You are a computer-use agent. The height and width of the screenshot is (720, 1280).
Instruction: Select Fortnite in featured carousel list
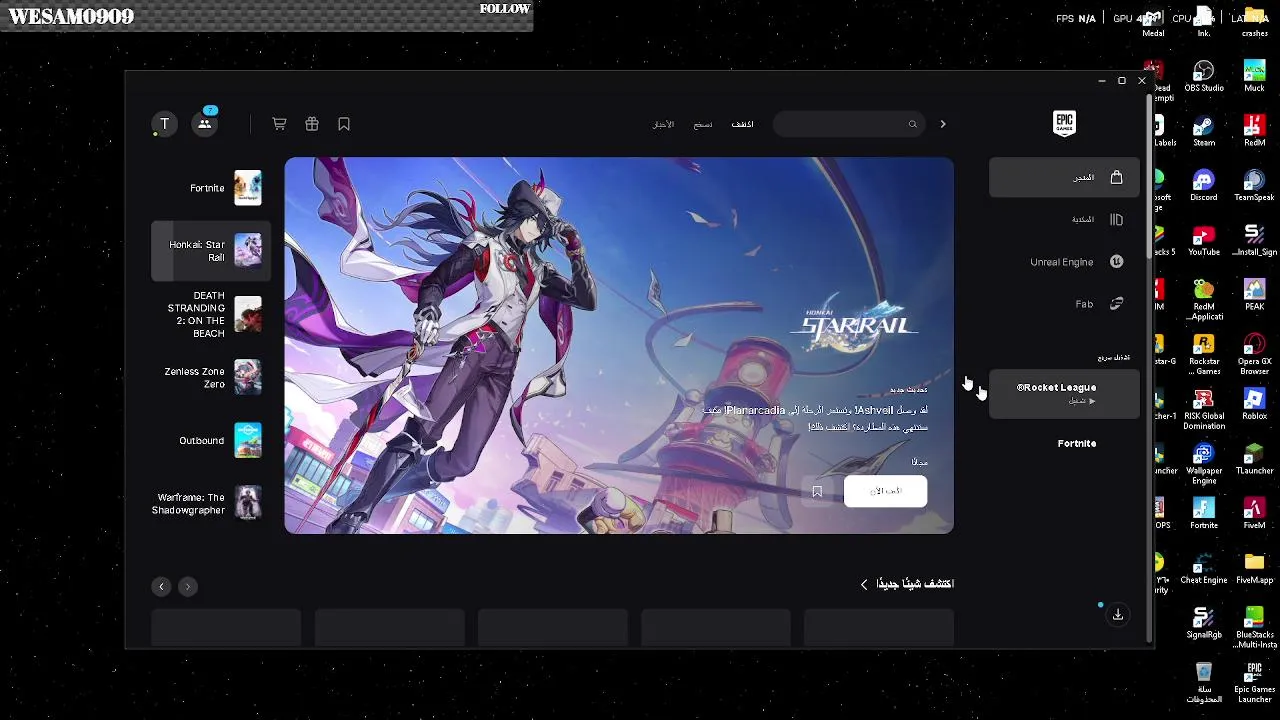pos(211,188)
